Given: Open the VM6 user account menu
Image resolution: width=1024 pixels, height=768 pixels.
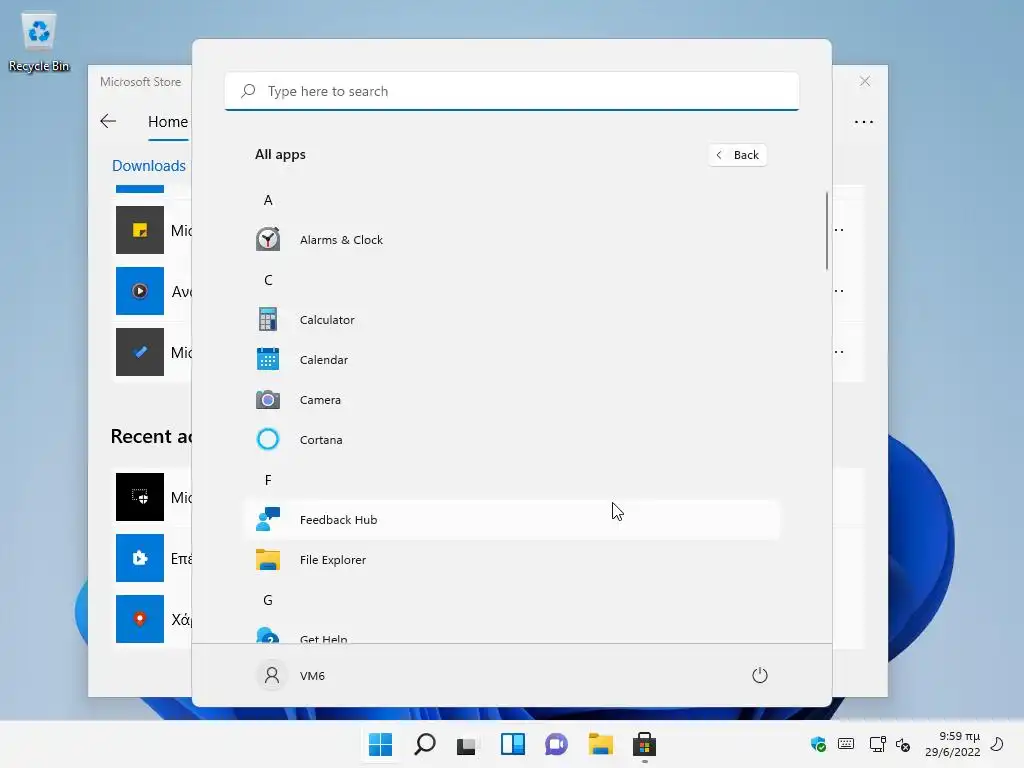Looking at the screenshot, I should click(290, 675).
